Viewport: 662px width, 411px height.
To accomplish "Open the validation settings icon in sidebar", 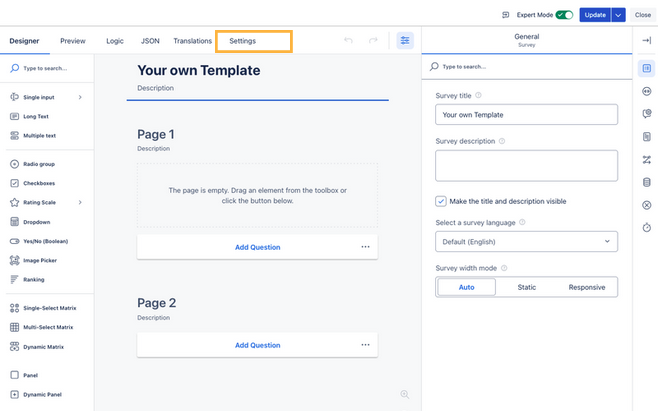I will 646,205.
